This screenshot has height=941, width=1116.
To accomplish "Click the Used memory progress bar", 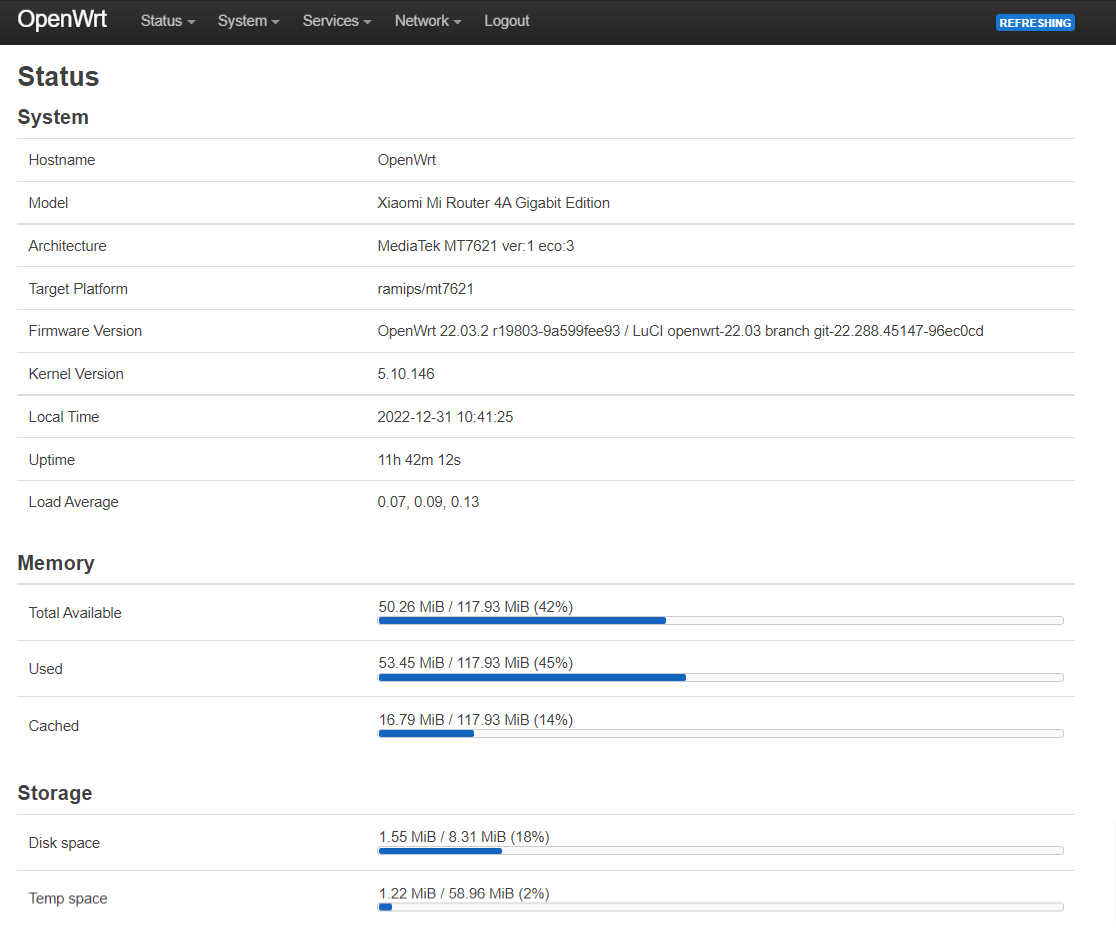I will click(721, 678).
